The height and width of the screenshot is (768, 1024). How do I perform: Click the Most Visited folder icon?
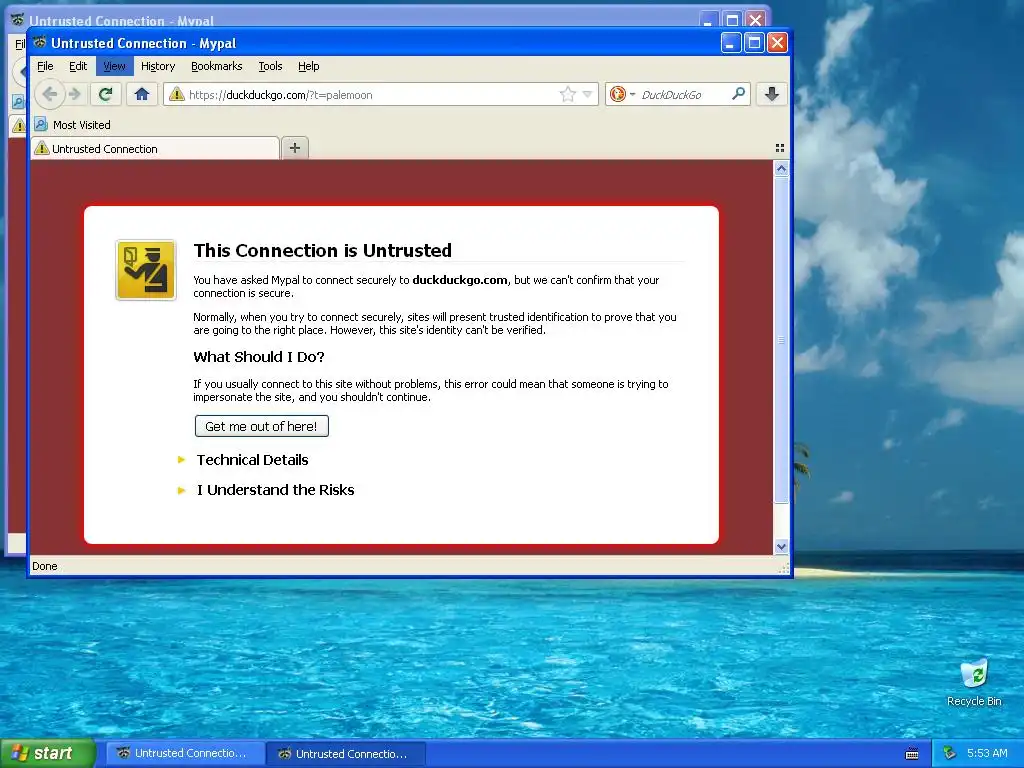pos(40,124)
